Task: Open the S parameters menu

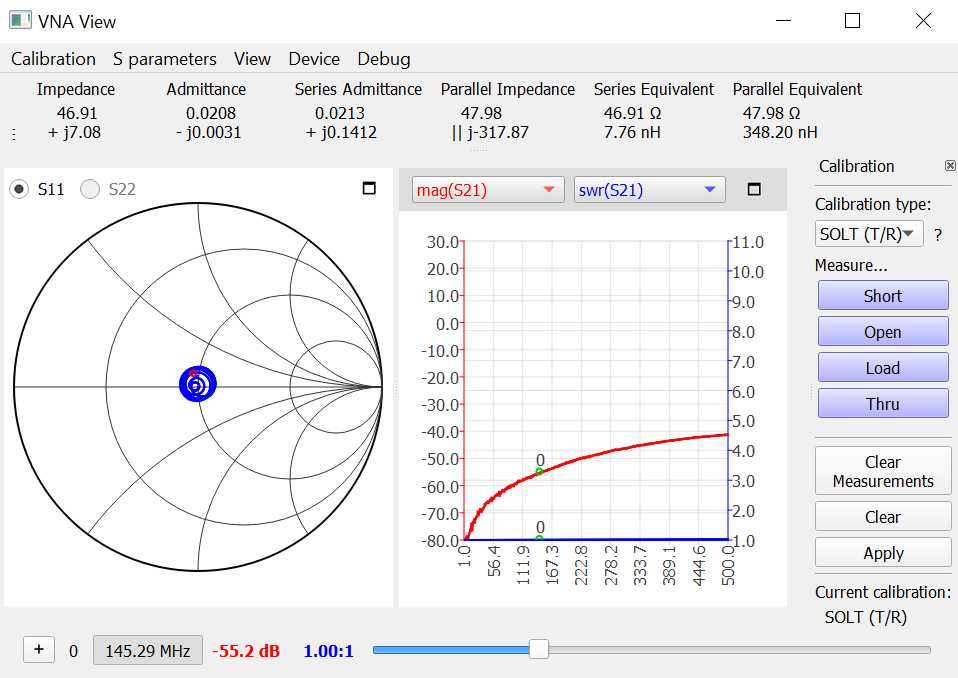Action: [x=164, y=59]
